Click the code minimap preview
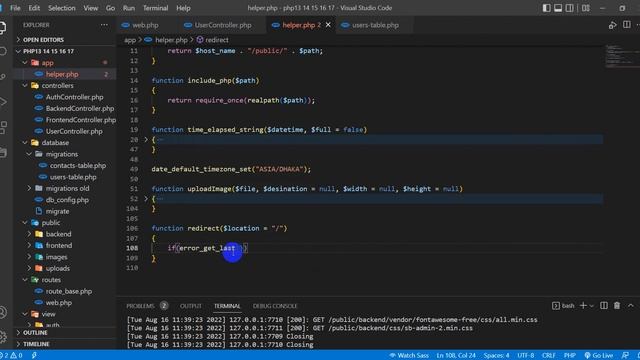The width and height of the screenshot is (640, 360). pos(621,56)
